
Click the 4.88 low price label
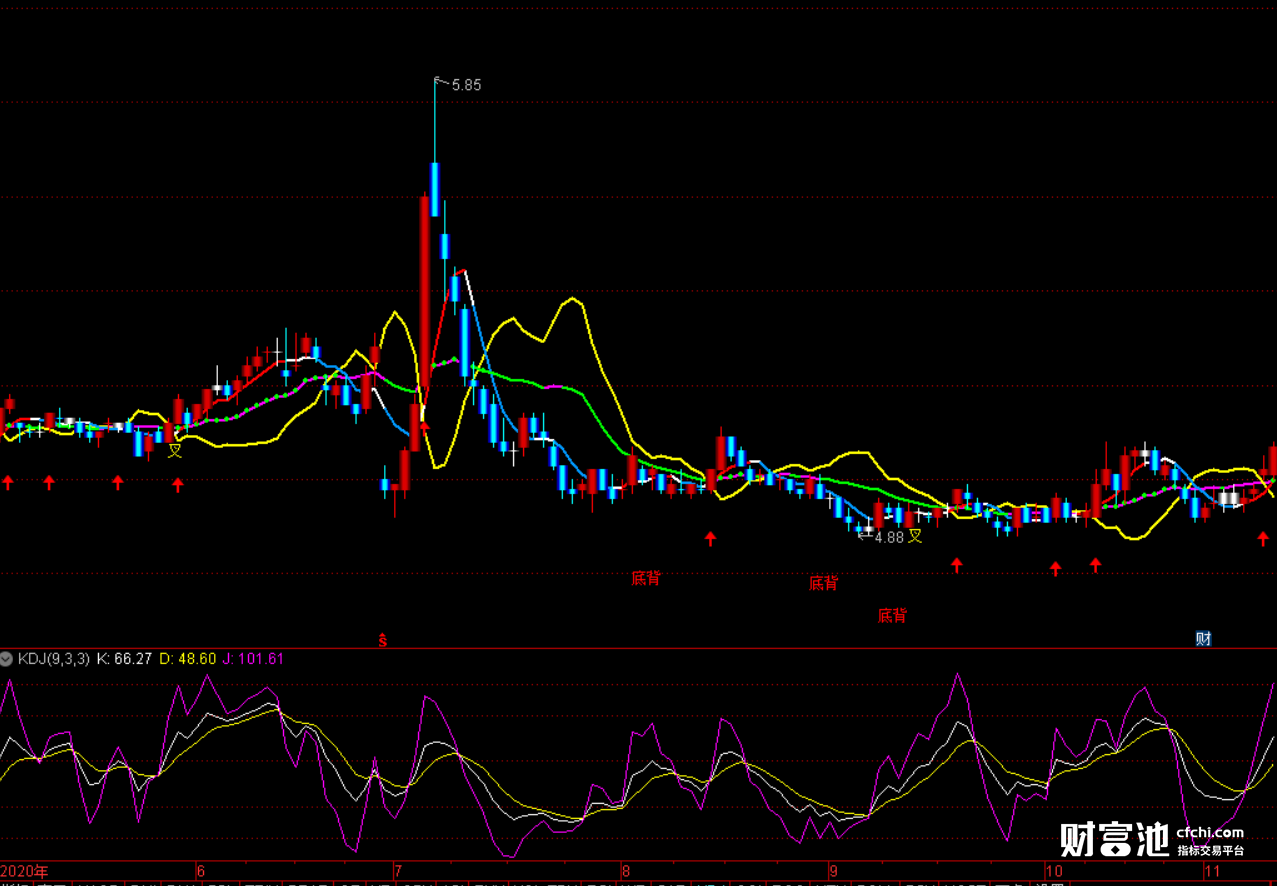[888, 537]
